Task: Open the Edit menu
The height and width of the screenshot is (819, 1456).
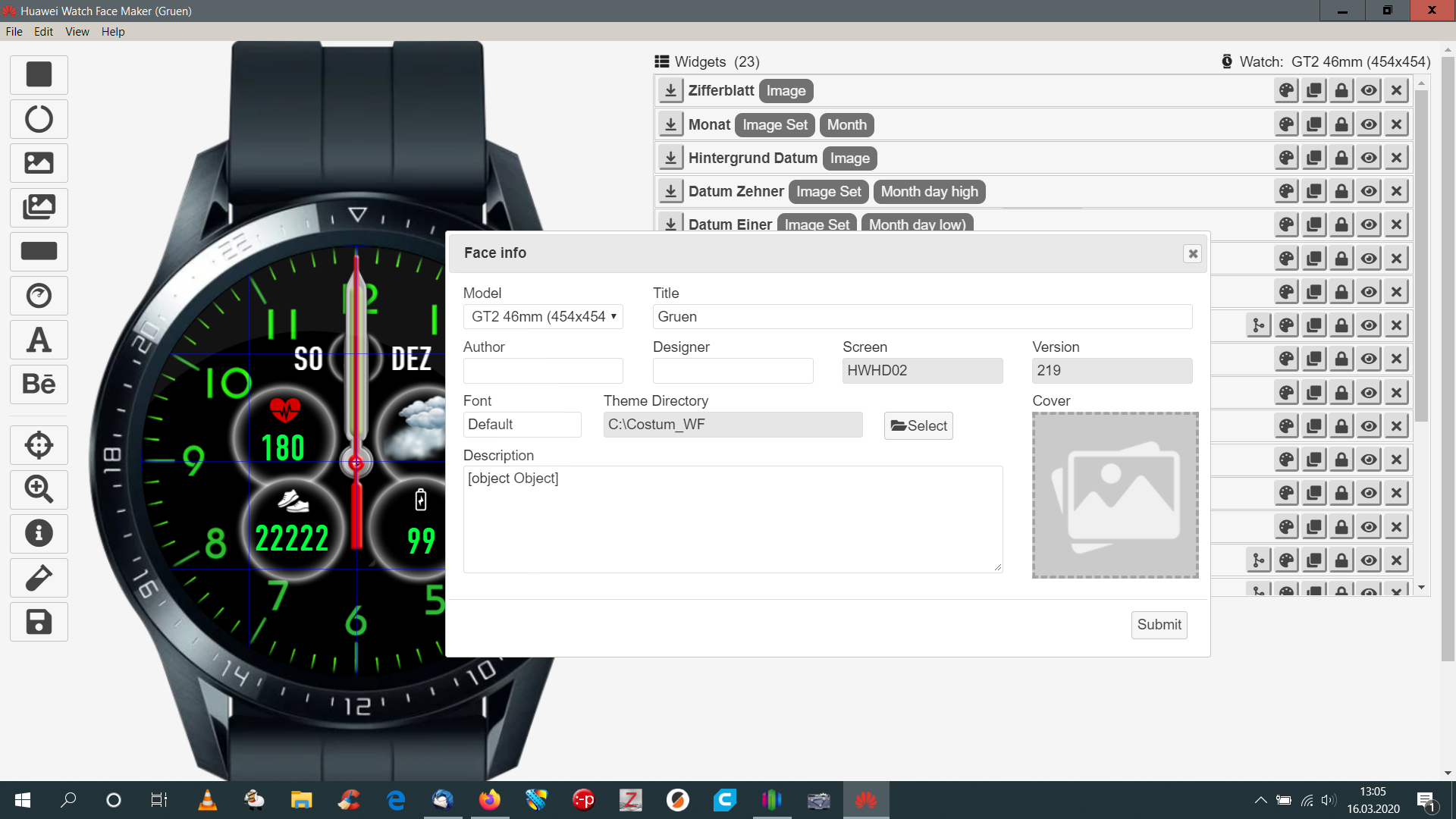Action: tap(43, 32)
